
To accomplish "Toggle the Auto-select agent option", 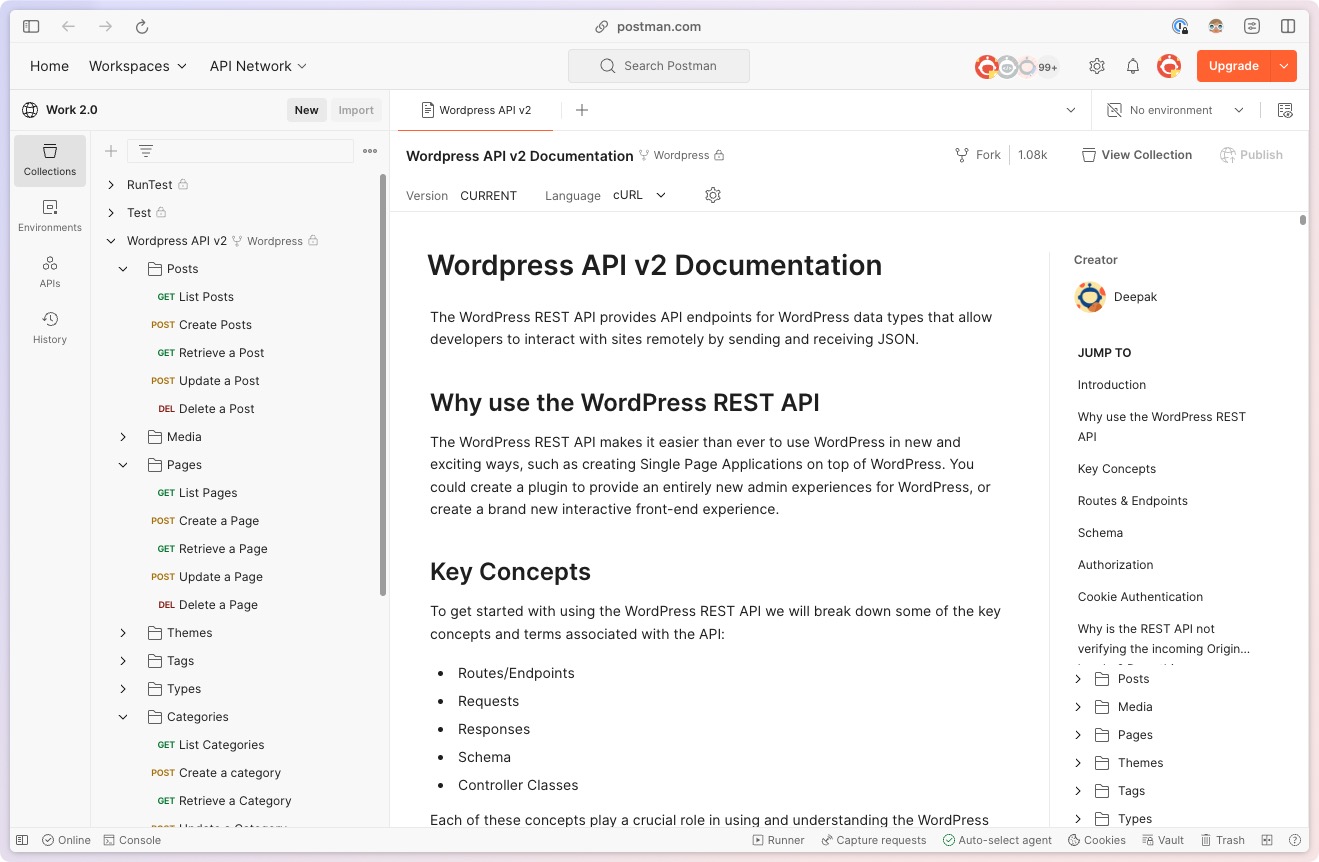I will 996,840.
